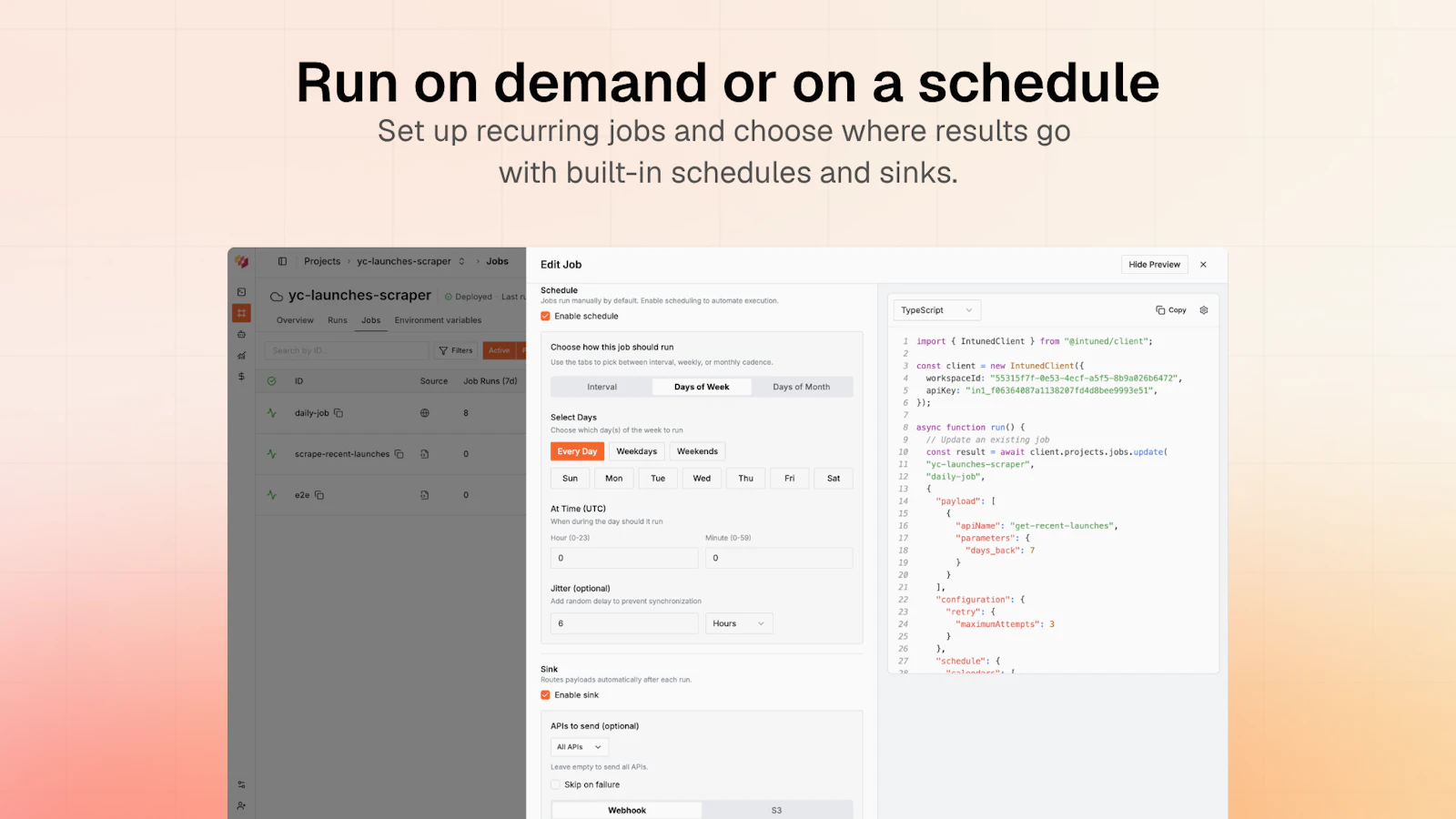Click the status check icon in table header

tap(271, 381)
